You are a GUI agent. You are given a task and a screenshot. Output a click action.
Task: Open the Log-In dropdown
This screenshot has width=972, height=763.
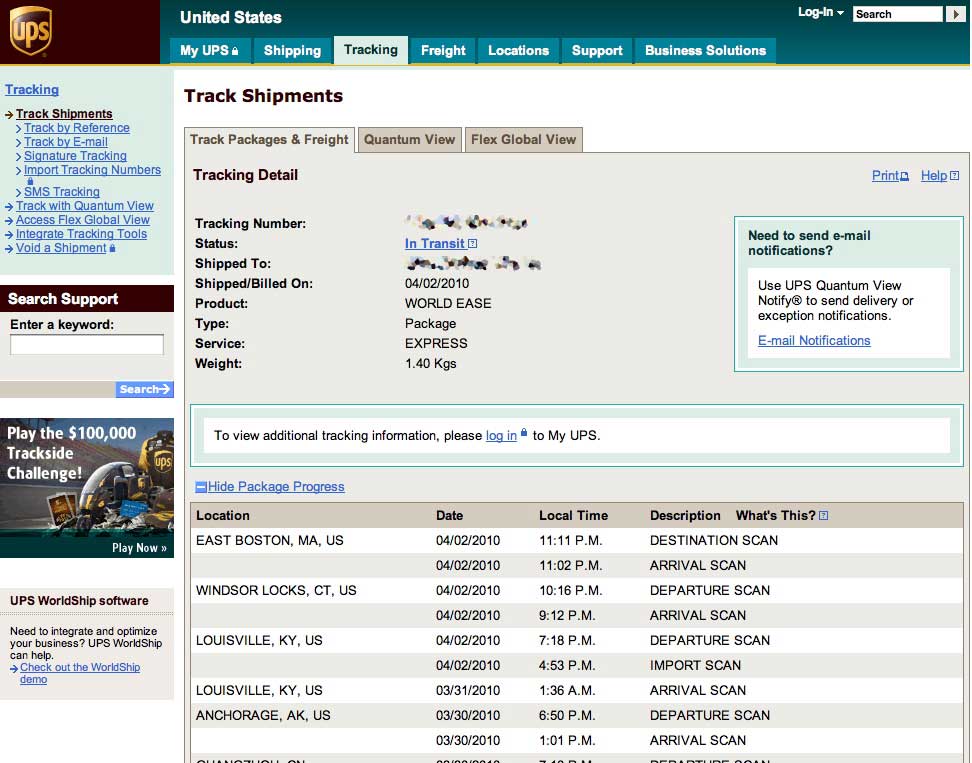pyautogui.click(x=821, y=12)
